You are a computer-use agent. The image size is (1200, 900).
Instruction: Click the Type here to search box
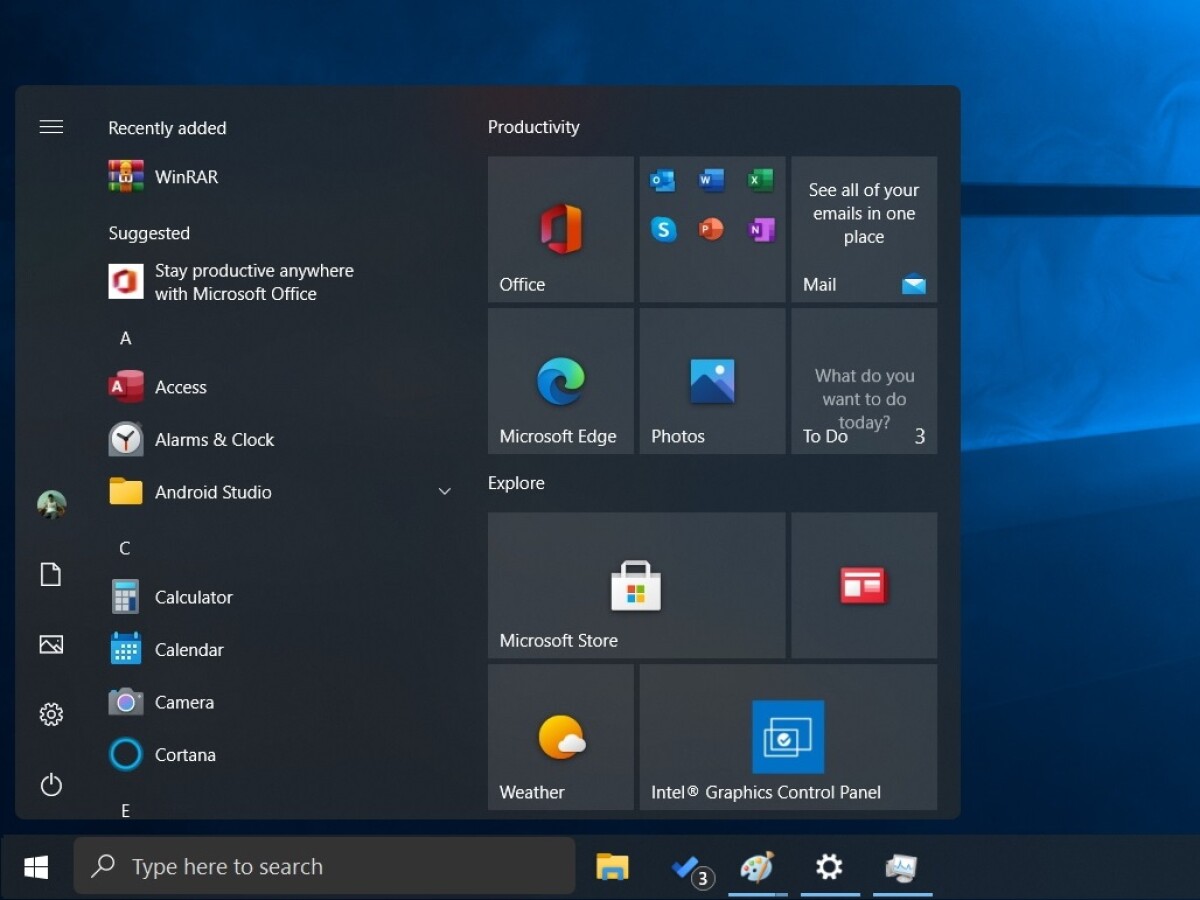[x=325, y=866]
